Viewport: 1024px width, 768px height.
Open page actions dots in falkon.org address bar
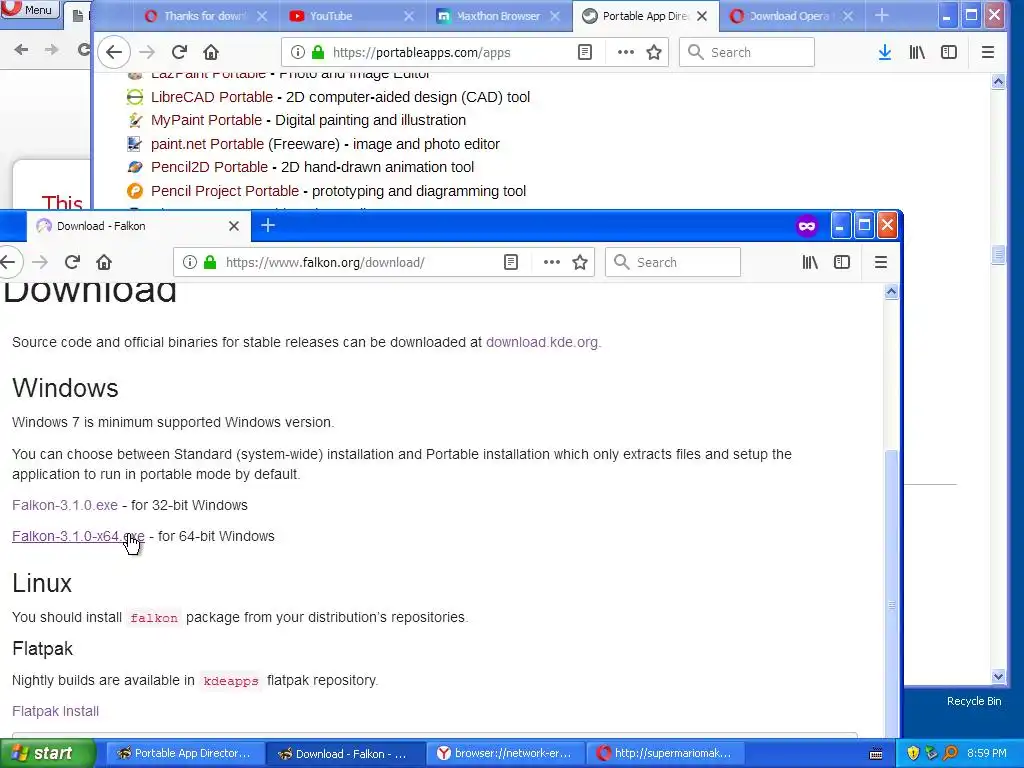point(552,263)
